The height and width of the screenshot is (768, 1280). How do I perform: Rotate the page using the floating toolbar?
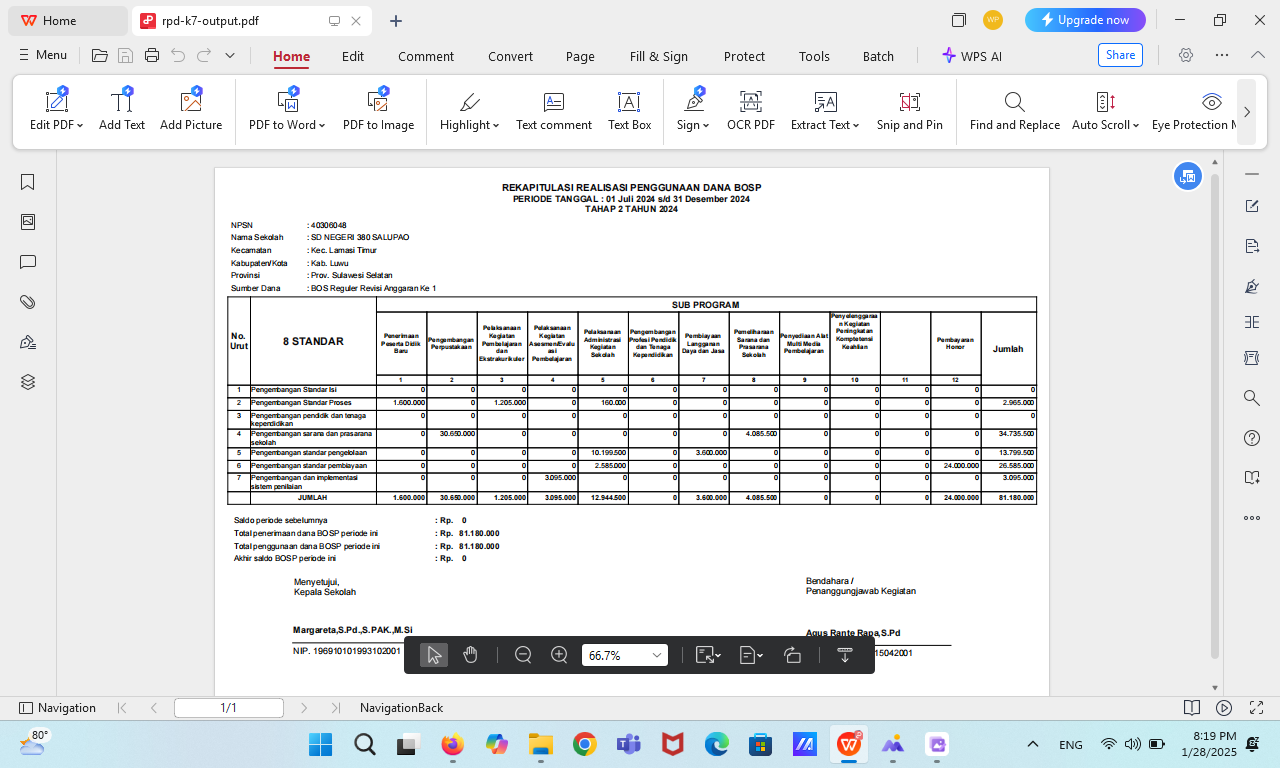tap(793, 655)
